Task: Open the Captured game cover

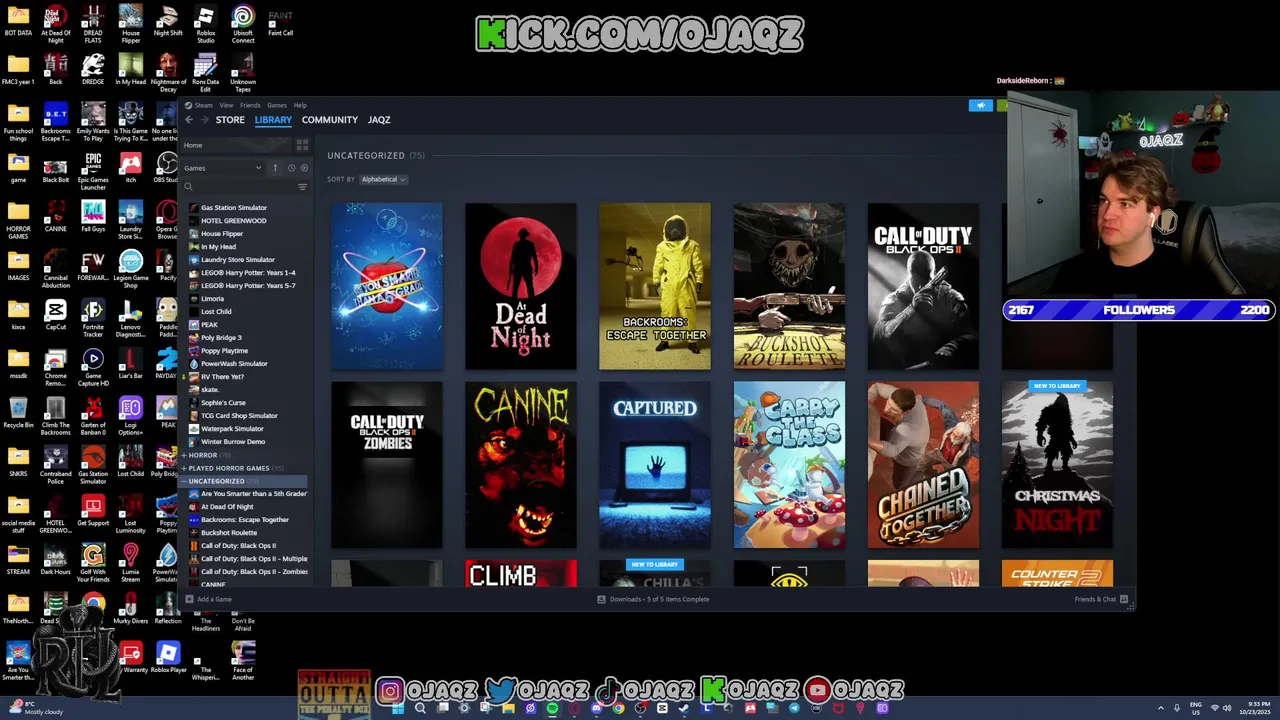Action: (655, 465)
